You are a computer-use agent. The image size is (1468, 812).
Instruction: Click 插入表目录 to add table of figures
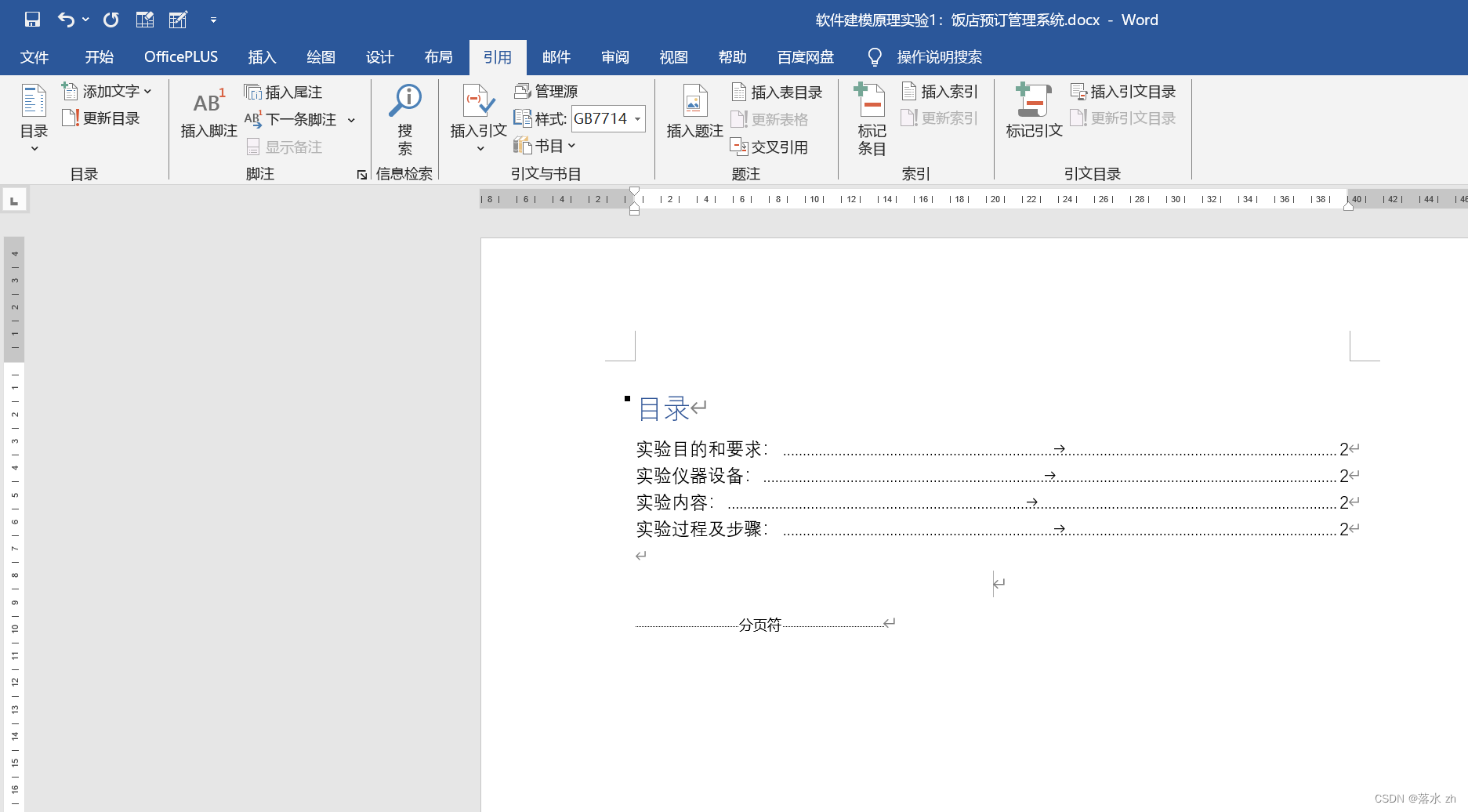(x=777, y=92)
